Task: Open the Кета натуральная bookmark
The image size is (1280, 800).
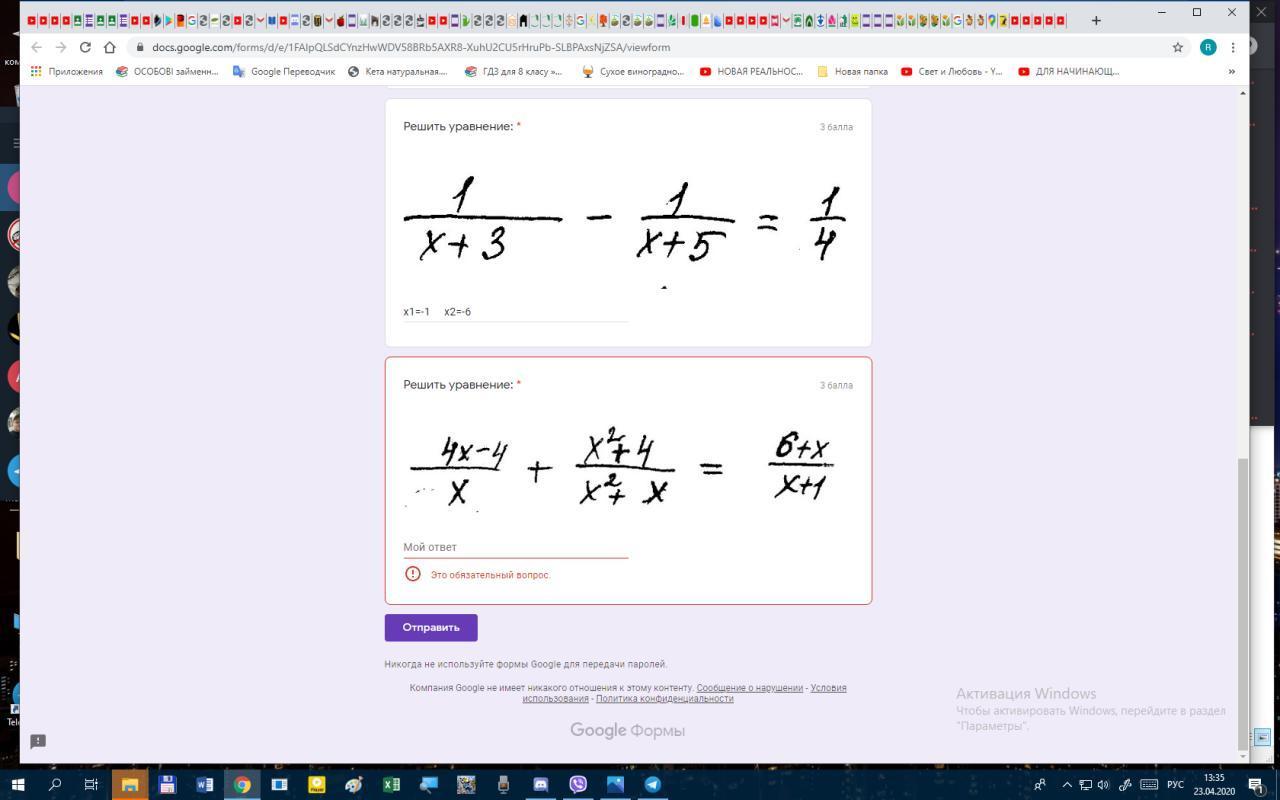Action: pyautogui.click(x=397, y=72)
